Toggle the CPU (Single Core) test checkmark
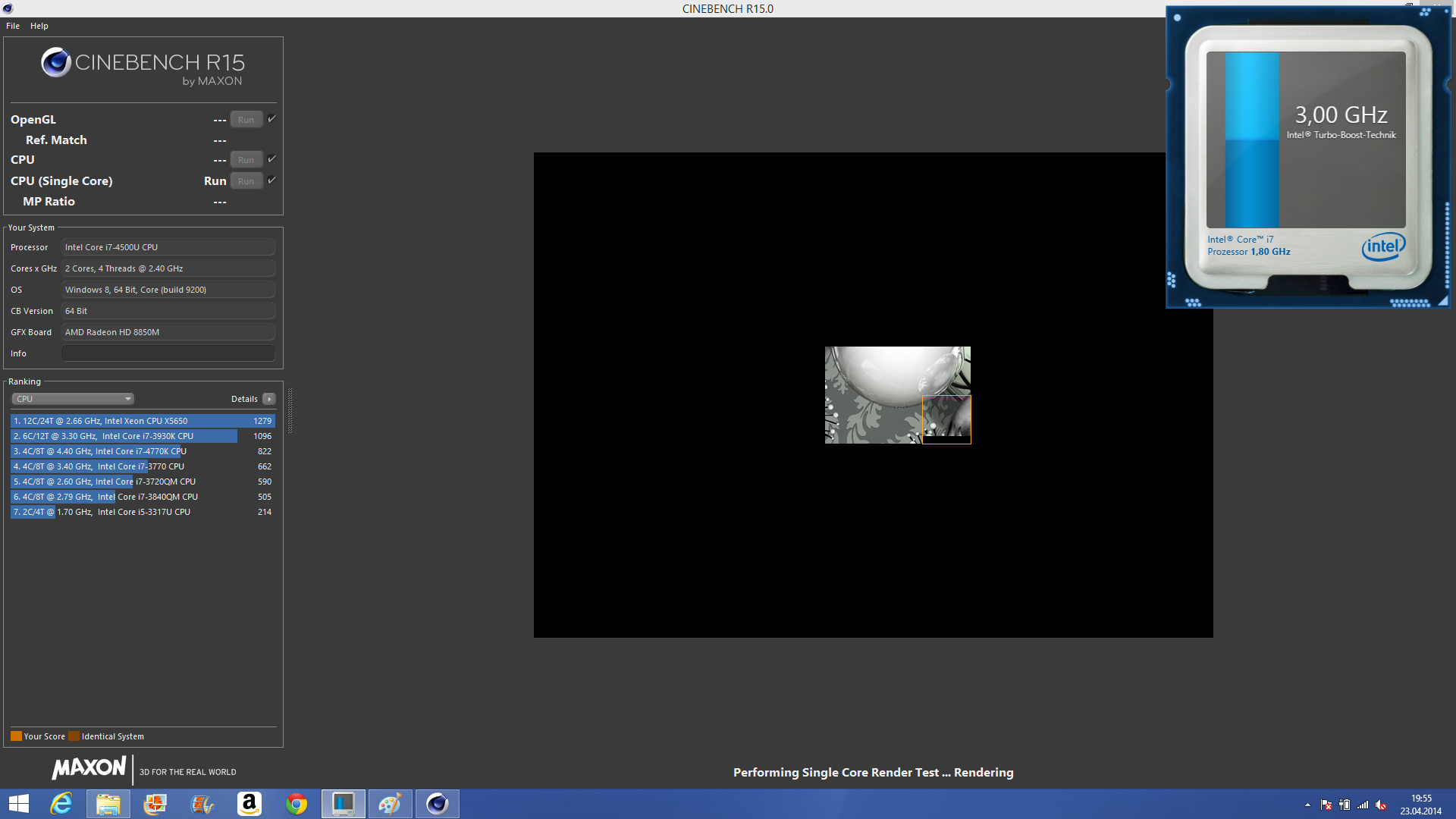The height and width of the screenshot is (819, 1456). point(271,180)
